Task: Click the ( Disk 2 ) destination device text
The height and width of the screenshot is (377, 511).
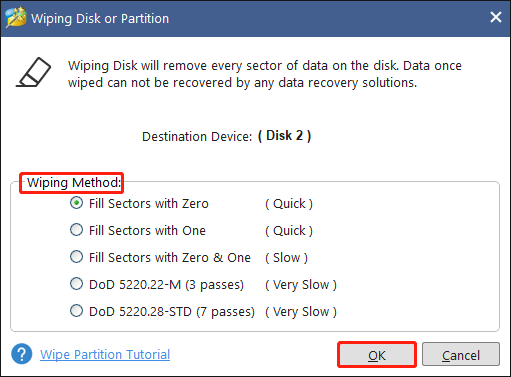Action: click(285, 136)
